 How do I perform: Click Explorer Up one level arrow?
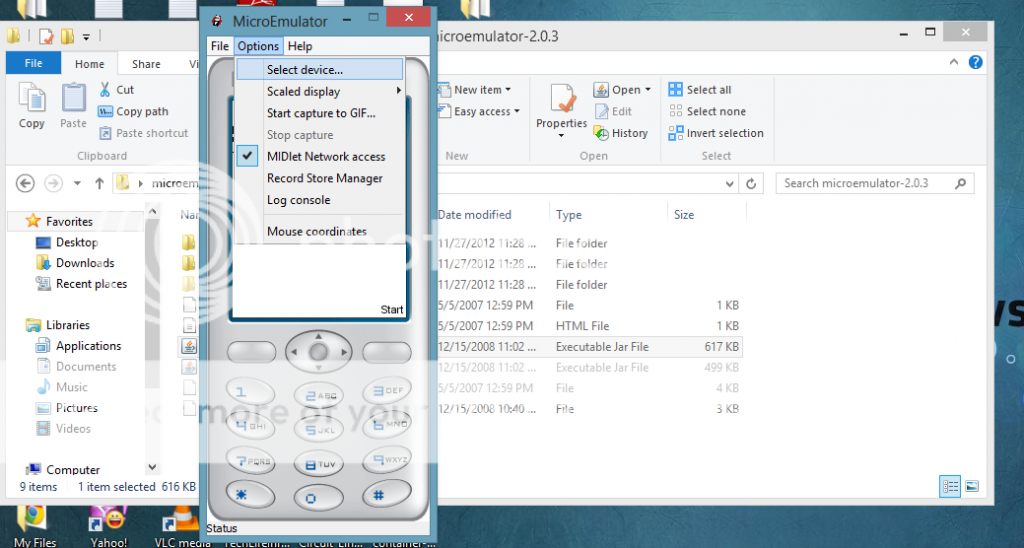99,184
